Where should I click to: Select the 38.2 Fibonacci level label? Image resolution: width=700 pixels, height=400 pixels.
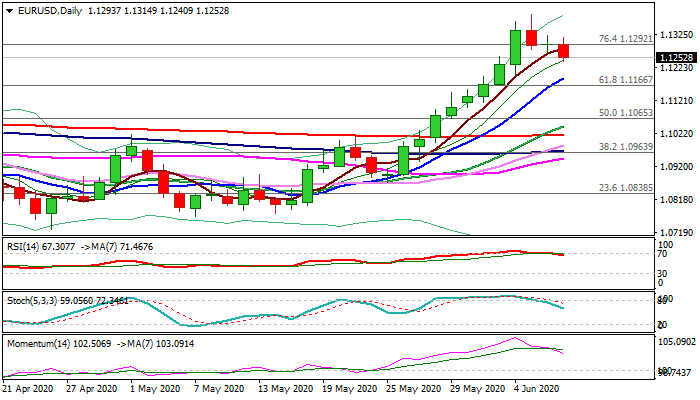[x=625, y=146]
